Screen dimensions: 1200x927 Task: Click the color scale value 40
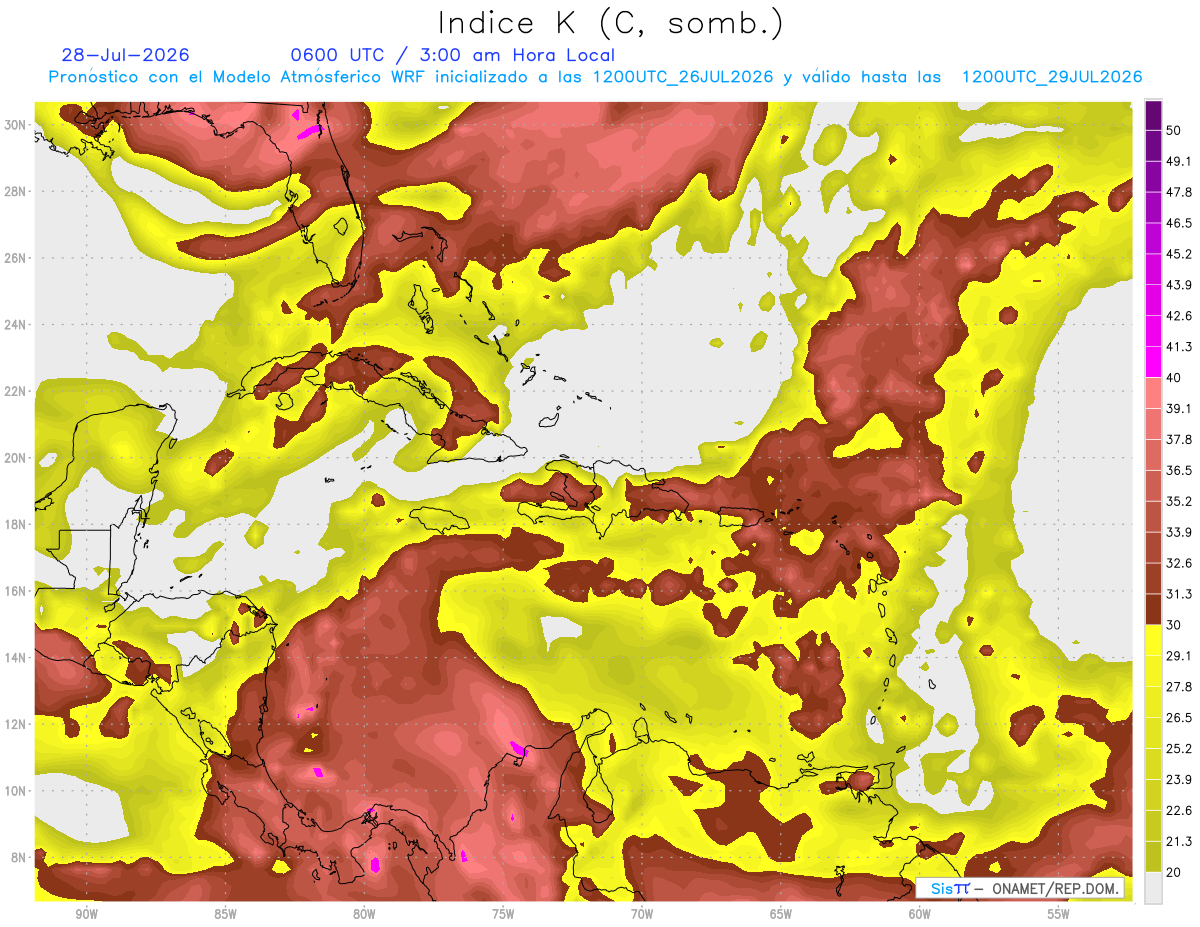[1175, 377]
